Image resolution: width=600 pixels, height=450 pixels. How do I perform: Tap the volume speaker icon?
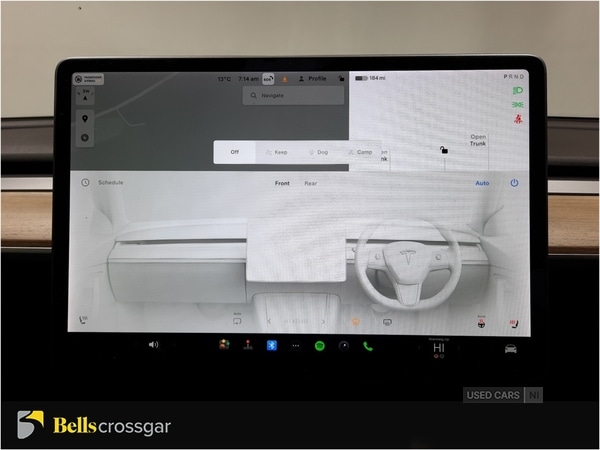[153, 345]
